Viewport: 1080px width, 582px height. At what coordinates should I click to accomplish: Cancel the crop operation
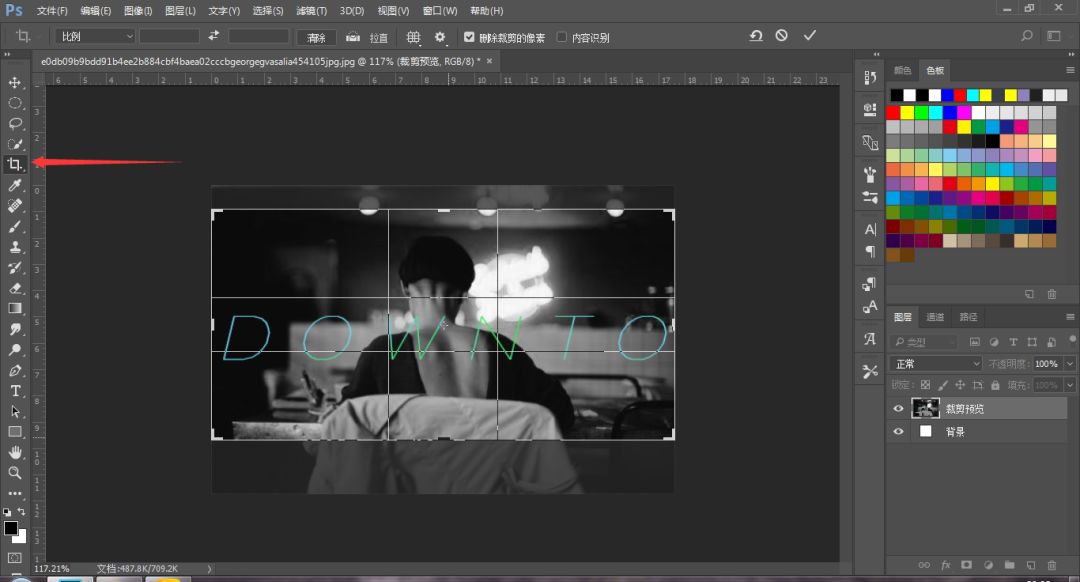click(781, 36)
